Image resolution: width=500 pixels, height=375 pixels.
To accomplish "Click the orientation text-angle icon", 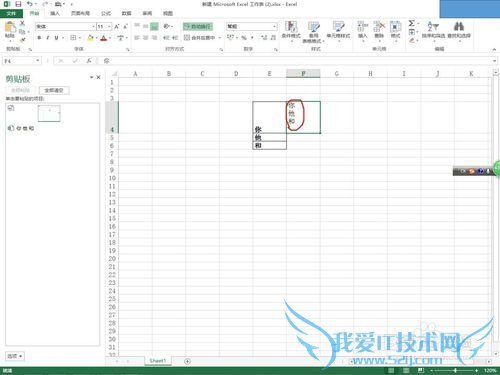I will (x=166, y=26).
